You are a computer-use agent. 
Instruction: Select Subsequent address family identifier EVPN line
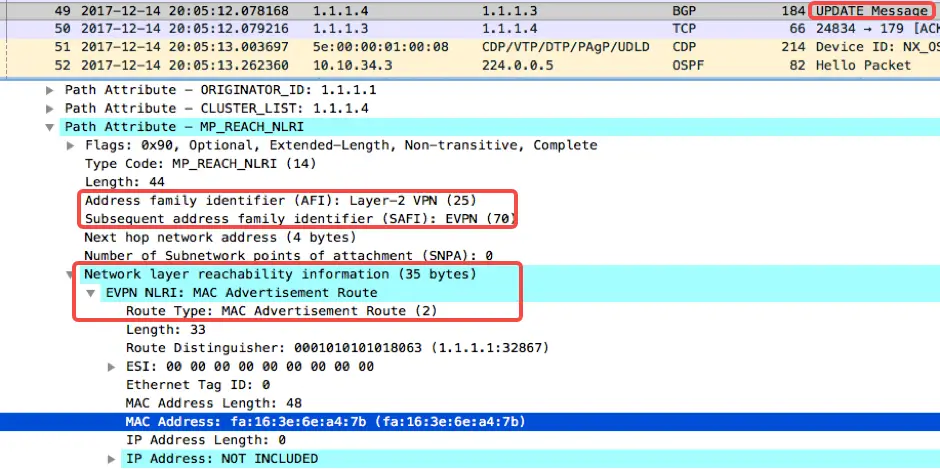point(300,219)
